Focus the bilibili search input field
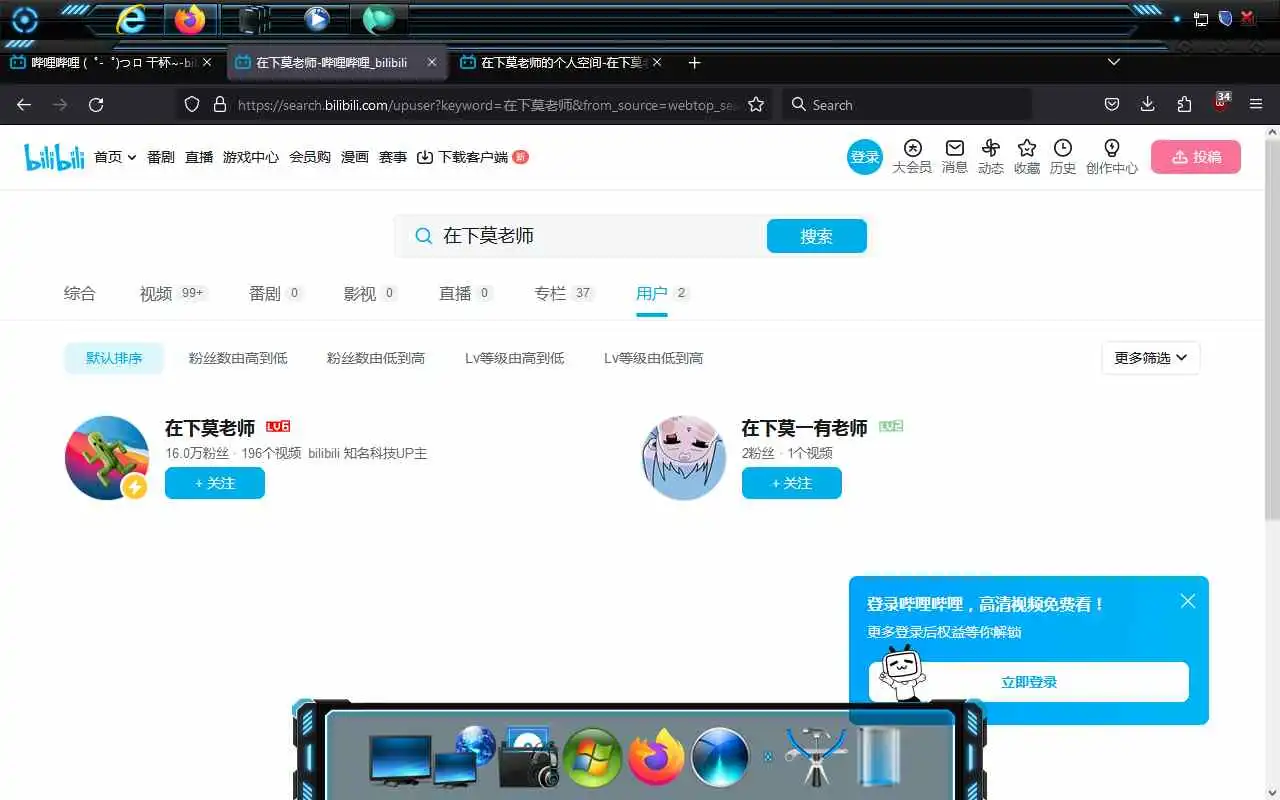The height and width of the screenshot is (800, 1280). pos(600,236)
